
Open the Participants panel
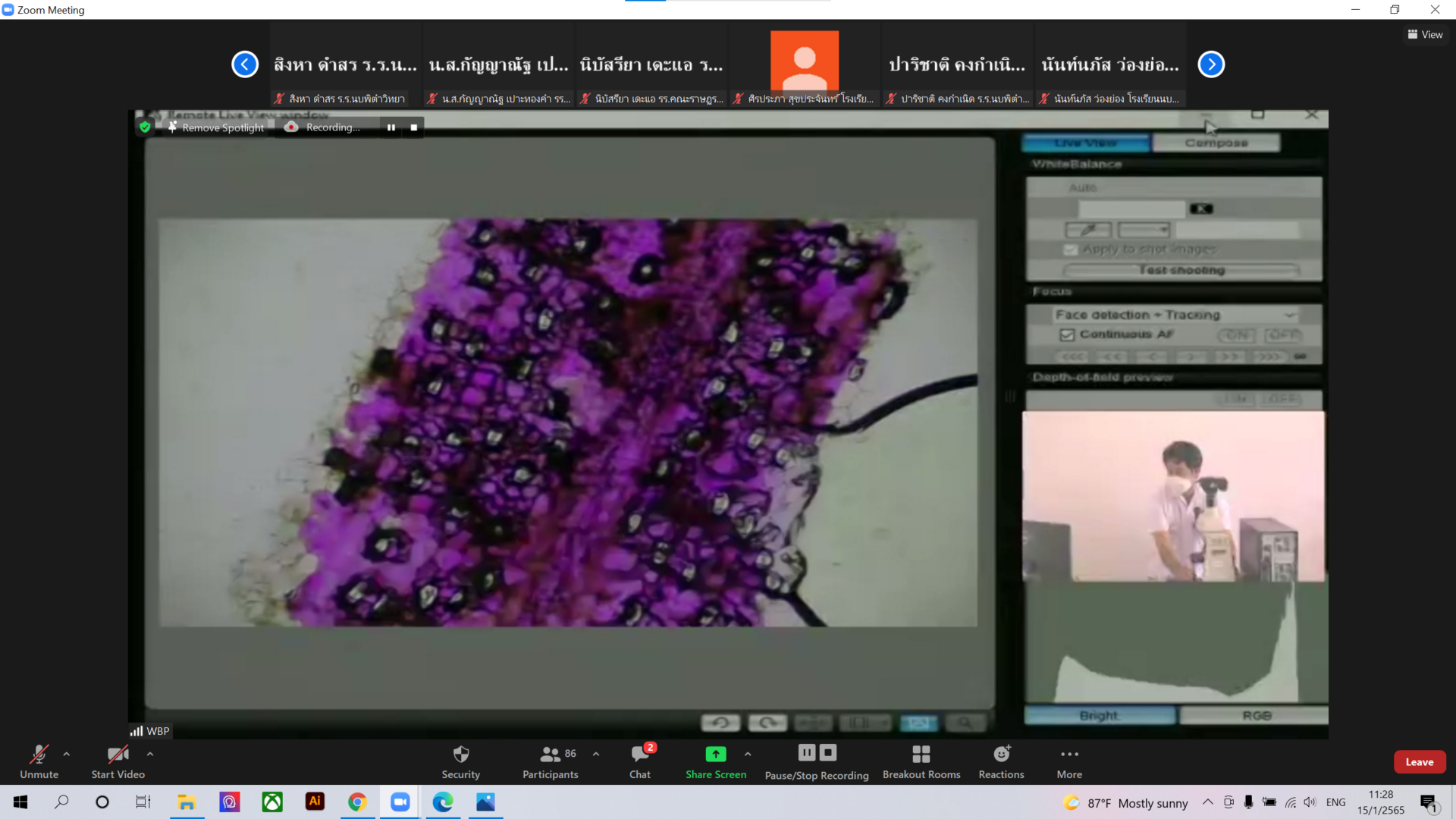551,754
